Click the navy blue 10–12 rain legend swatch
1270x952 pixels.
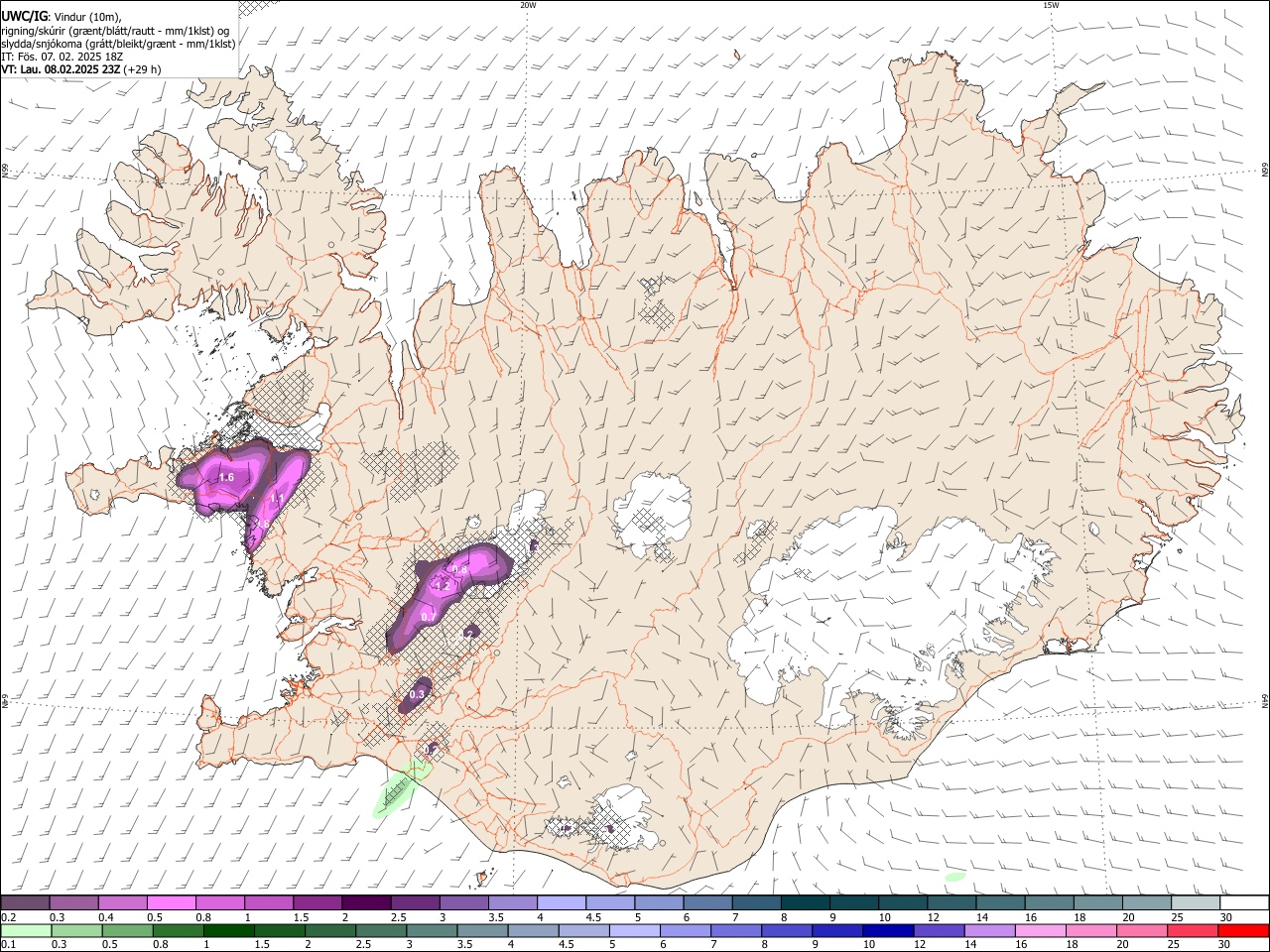coord(889,931)
